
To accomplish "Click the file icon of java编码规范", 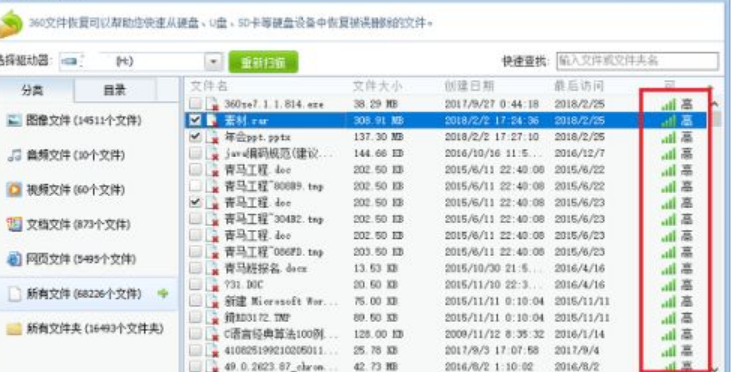I will point(212,153).
